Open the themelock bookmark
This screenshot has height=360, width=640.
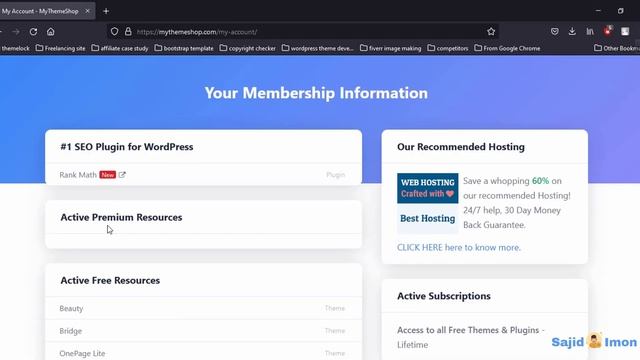(x=15, y=48)
